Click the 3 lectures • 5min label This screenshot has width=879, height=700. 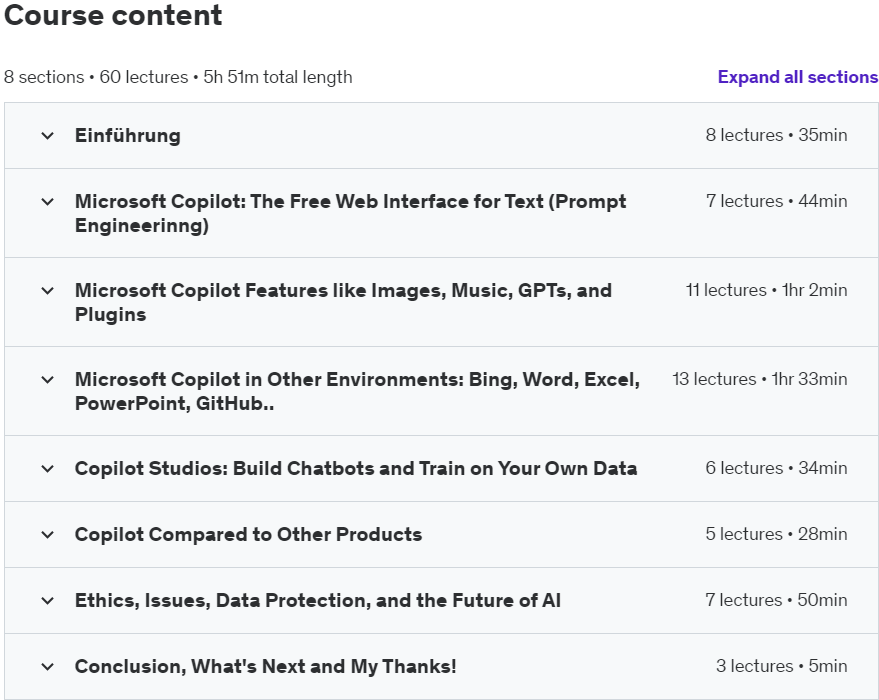pos(781,667)
